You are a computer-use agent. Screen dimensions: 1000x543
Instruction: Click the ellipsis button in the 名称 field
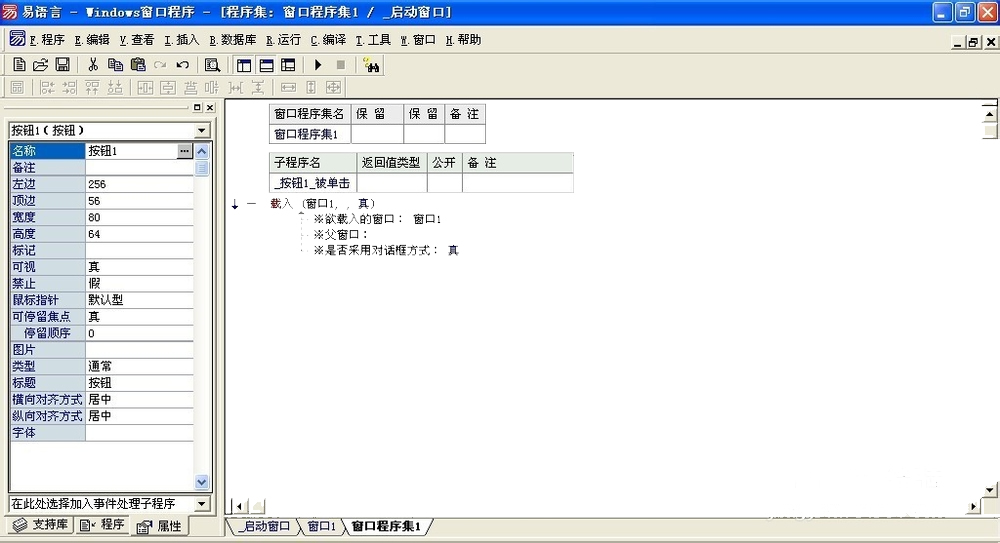tap(184, 151)
